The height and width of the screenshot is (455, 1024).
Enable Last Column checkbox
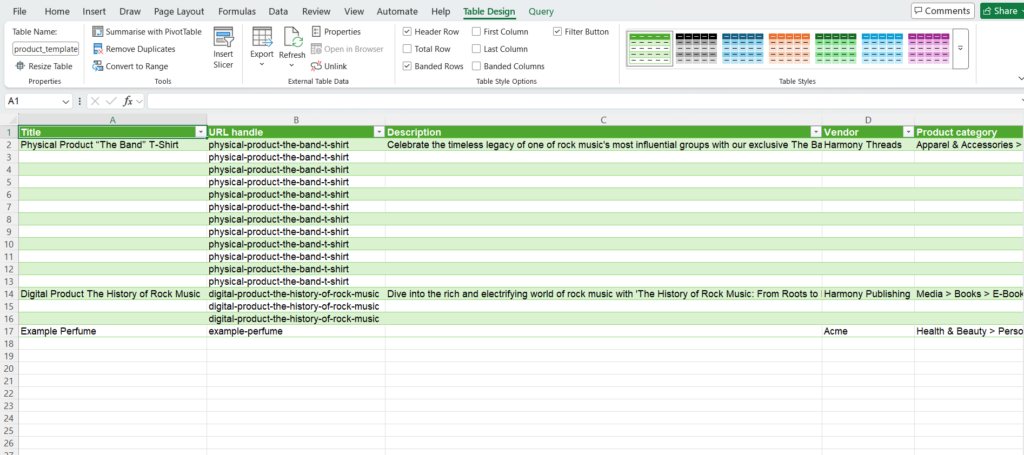[477, 49]
